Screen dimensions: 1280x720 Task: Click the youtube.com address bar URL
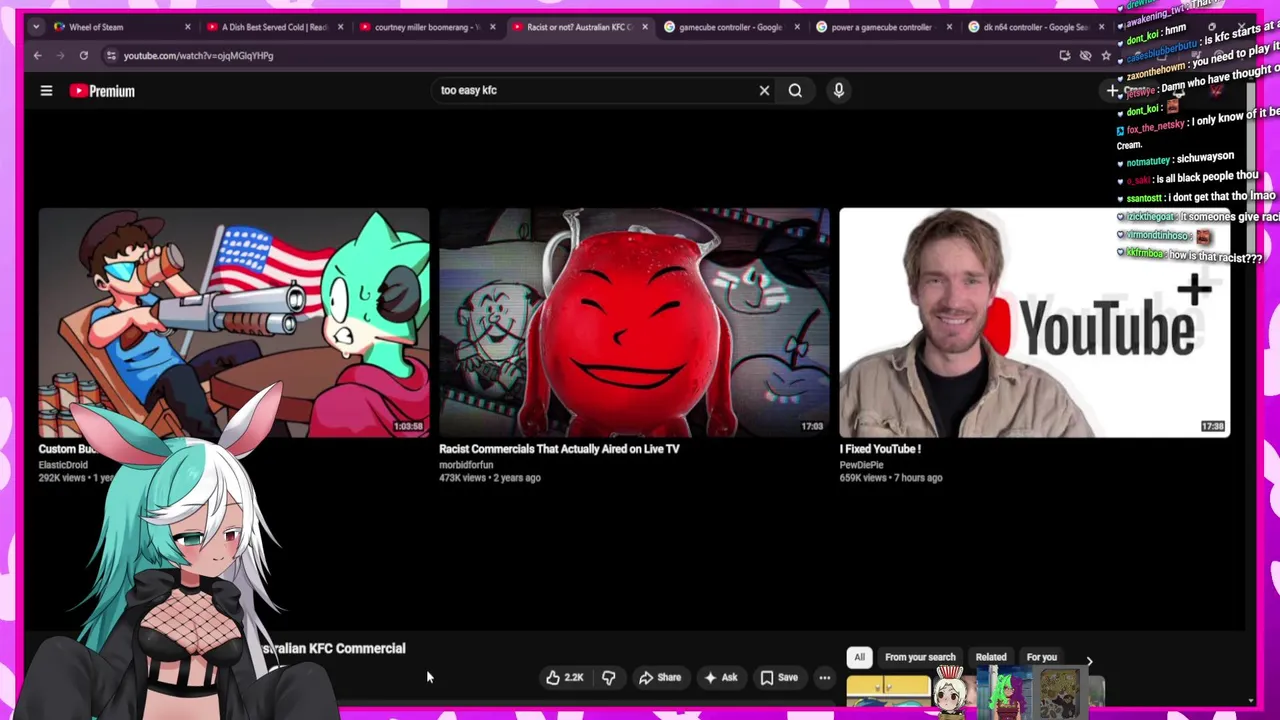198,56
